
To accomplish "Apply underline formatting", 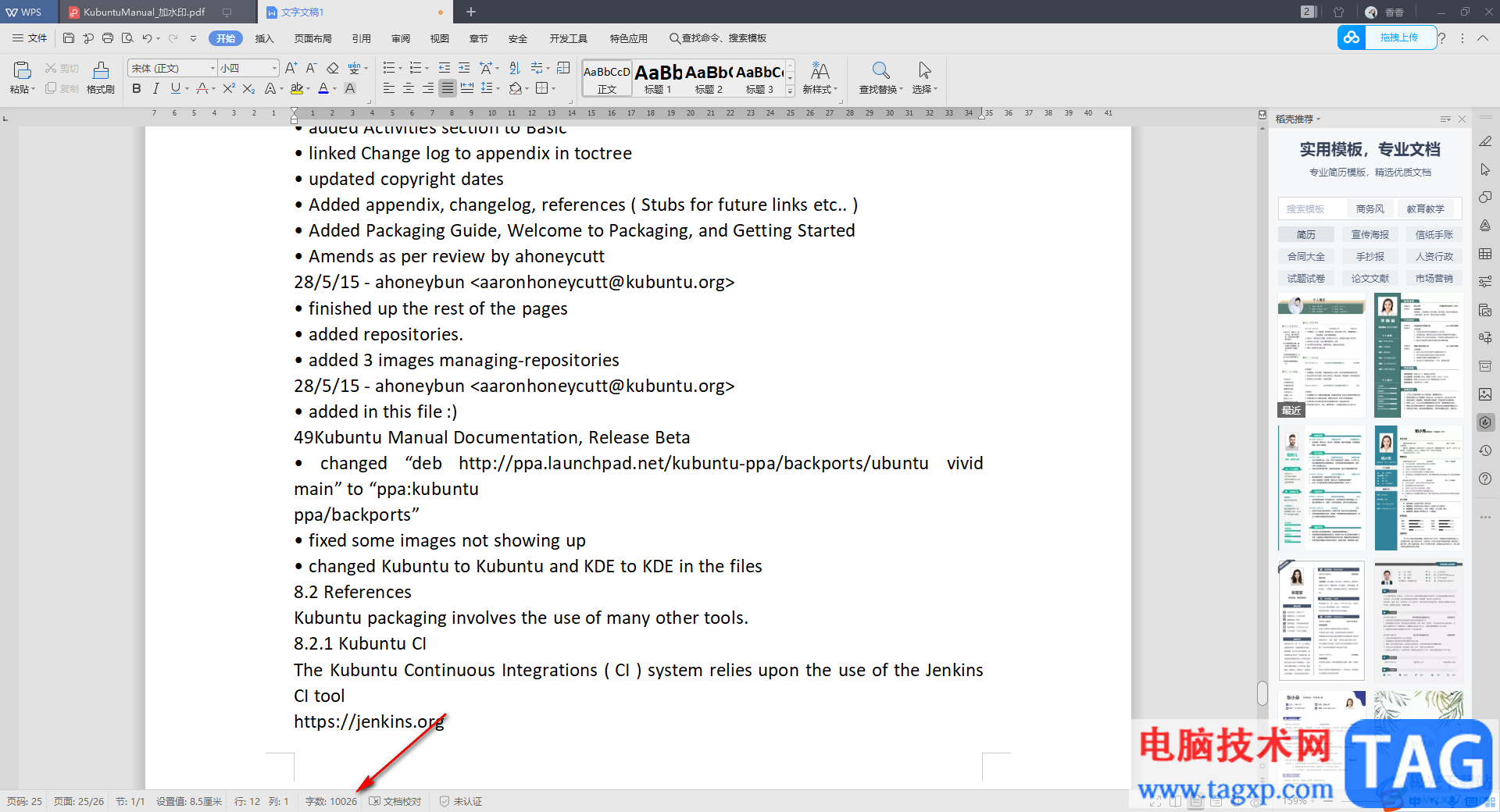I will pos(176,88).
